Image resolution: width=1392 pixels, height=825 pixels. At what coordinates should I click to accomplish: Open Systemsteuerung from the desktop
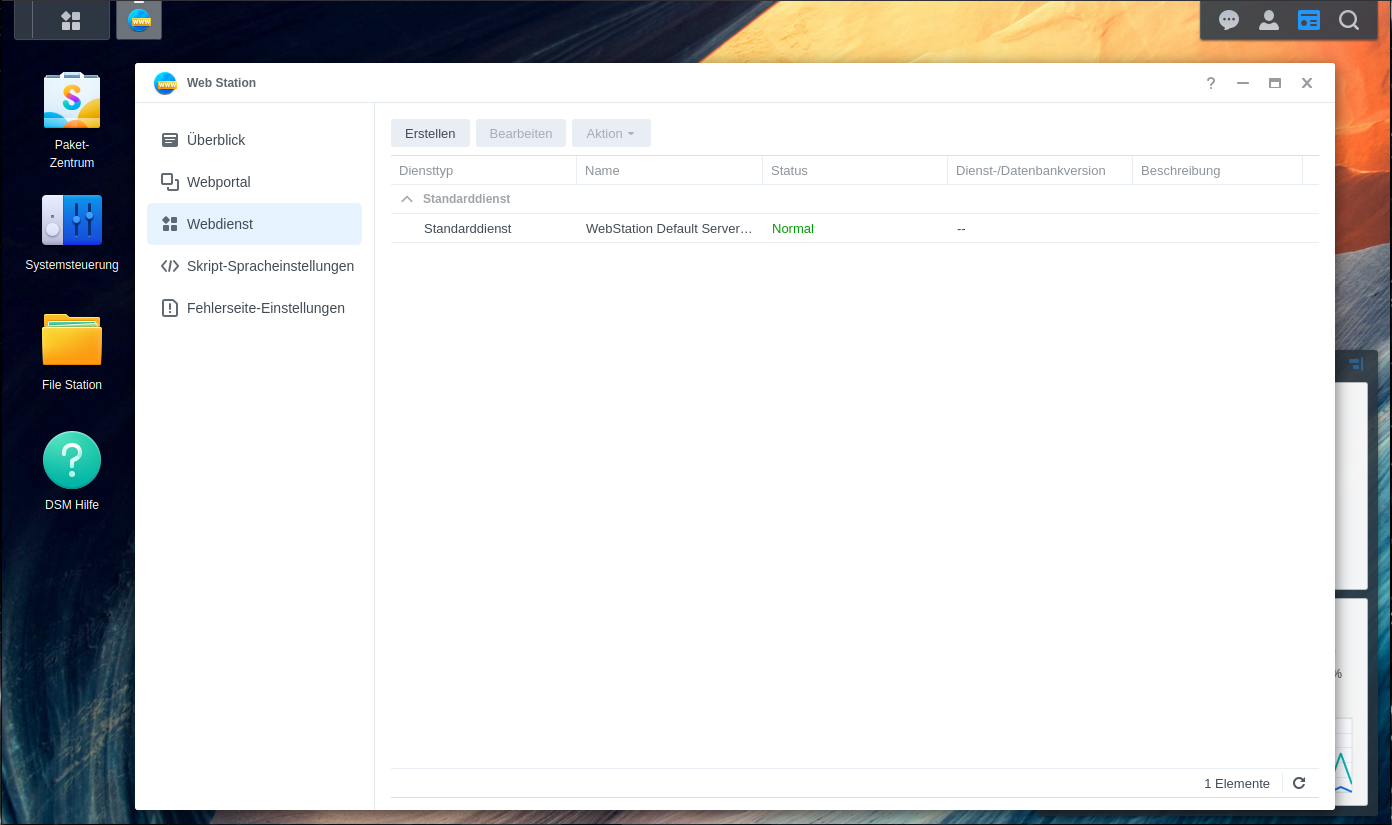(x=72, y=220)
